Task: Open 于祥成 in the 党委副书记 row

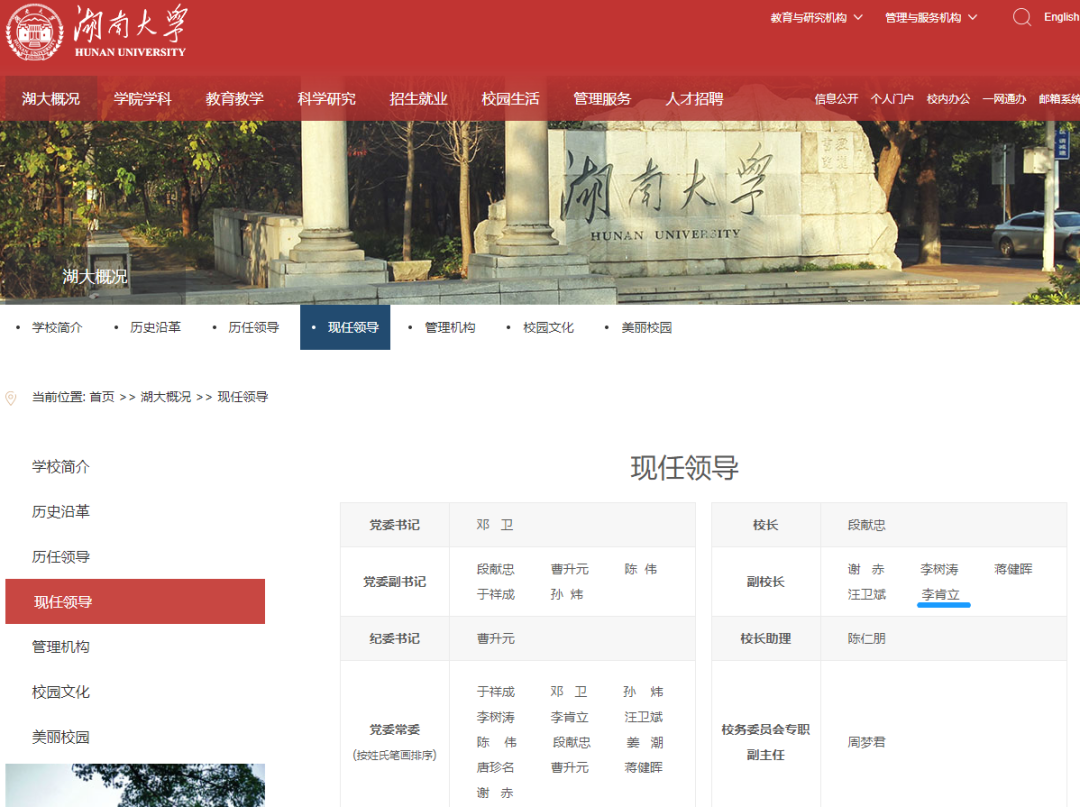Action: (496, 595)
